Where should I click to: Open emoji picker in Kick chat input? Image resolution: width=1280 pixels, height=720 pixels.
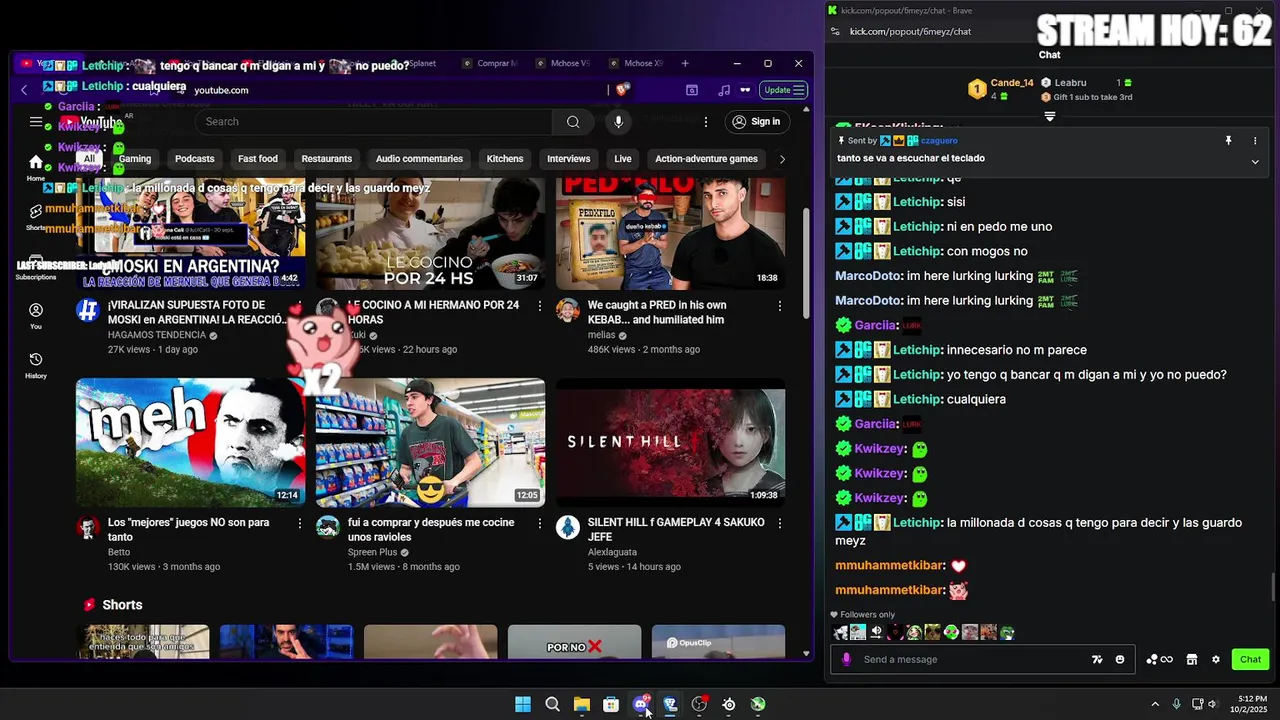coord(1120,660)
